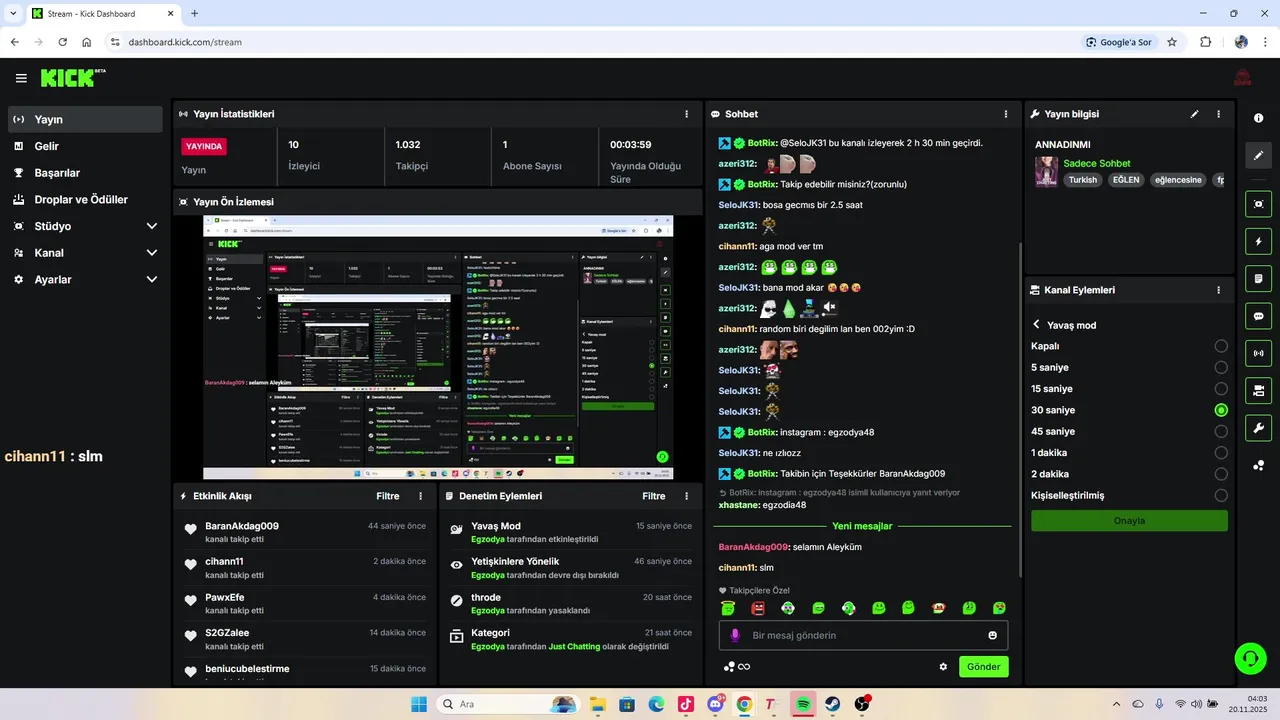Click the Yavaş Mod moderation log entry
The height and width of the screenshot is (720, 1280).
(571, 532)
